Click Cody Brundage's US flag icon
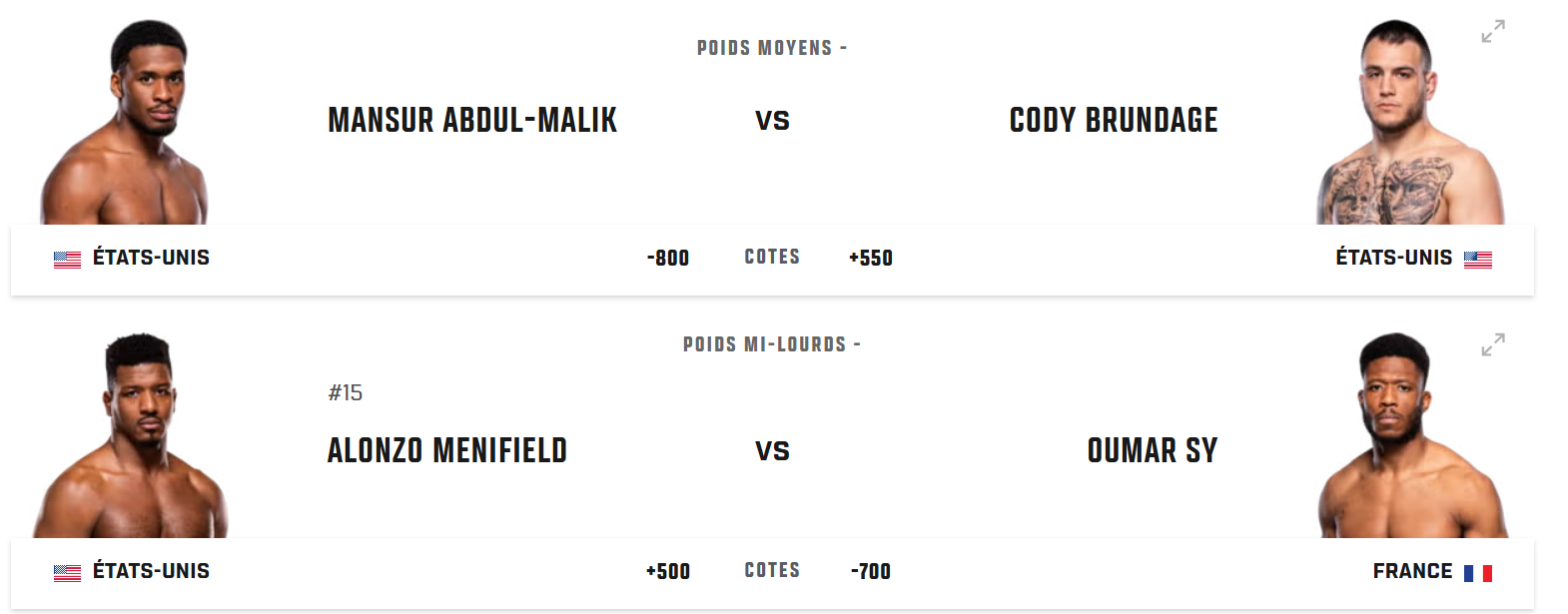 tap(1478, 260)
